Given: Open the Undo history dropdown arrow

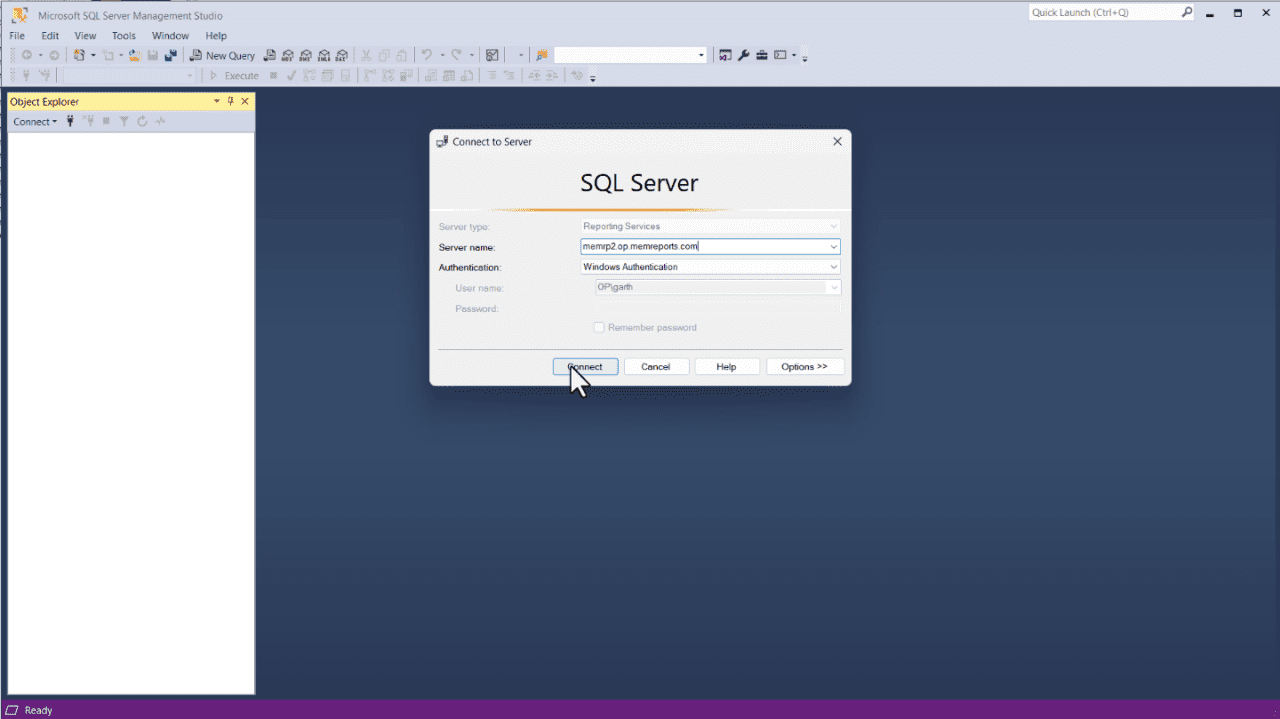Looking at the screenshot, I should [x=441, y=56].
